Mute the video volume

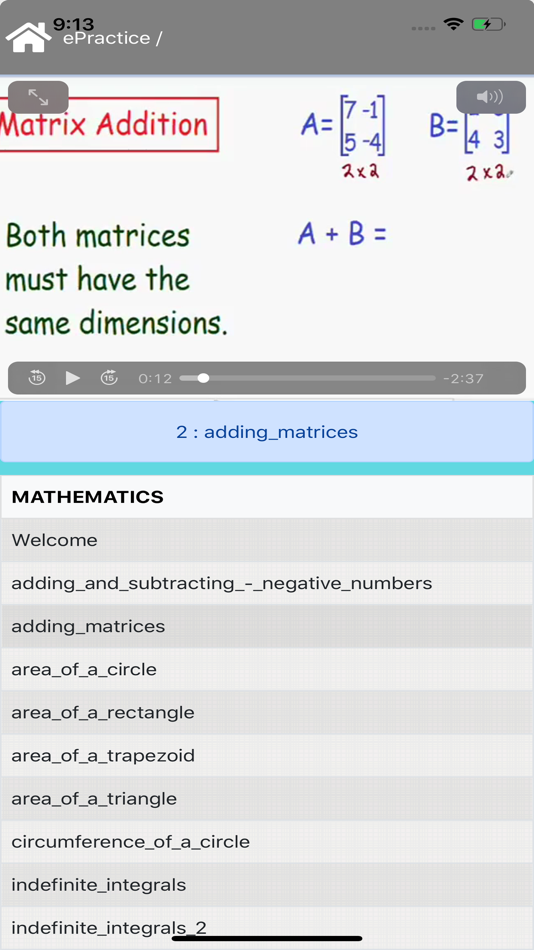tap(490, 97)
